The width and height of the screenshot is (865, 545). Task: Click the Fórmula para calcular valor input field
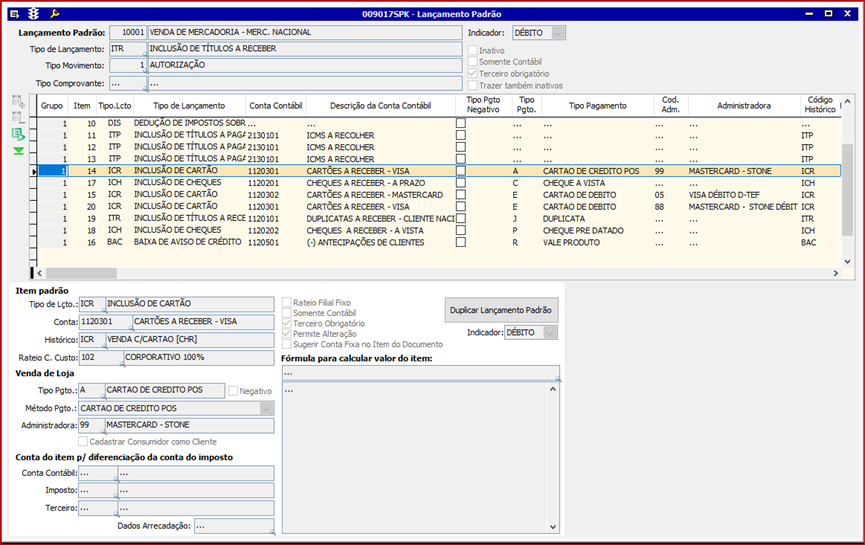(x=419, y=374)
